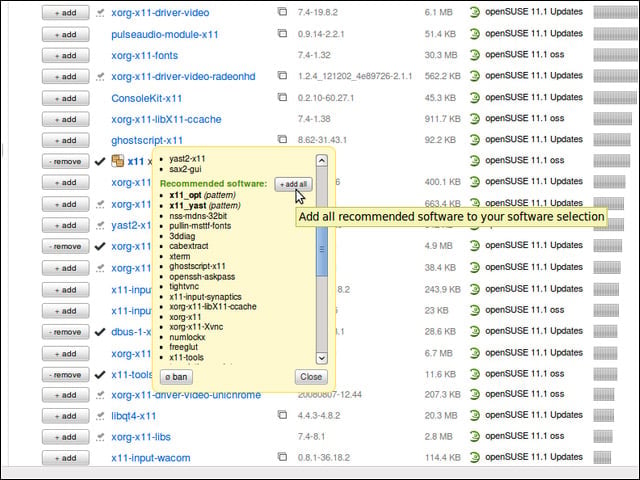Add all recommended software
Screen dimensions: 640x480
click(x=293, y=184)
